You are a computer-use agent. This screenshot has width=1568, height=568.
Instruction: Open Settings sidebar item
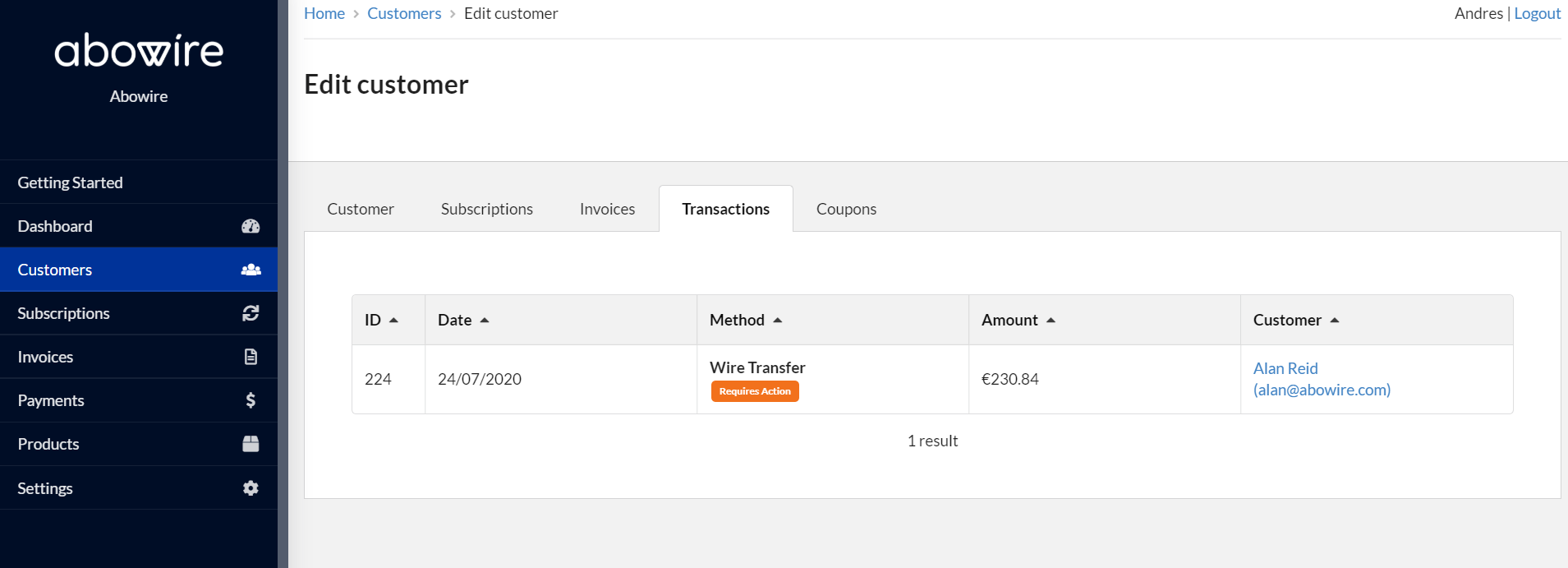[139, 488]
